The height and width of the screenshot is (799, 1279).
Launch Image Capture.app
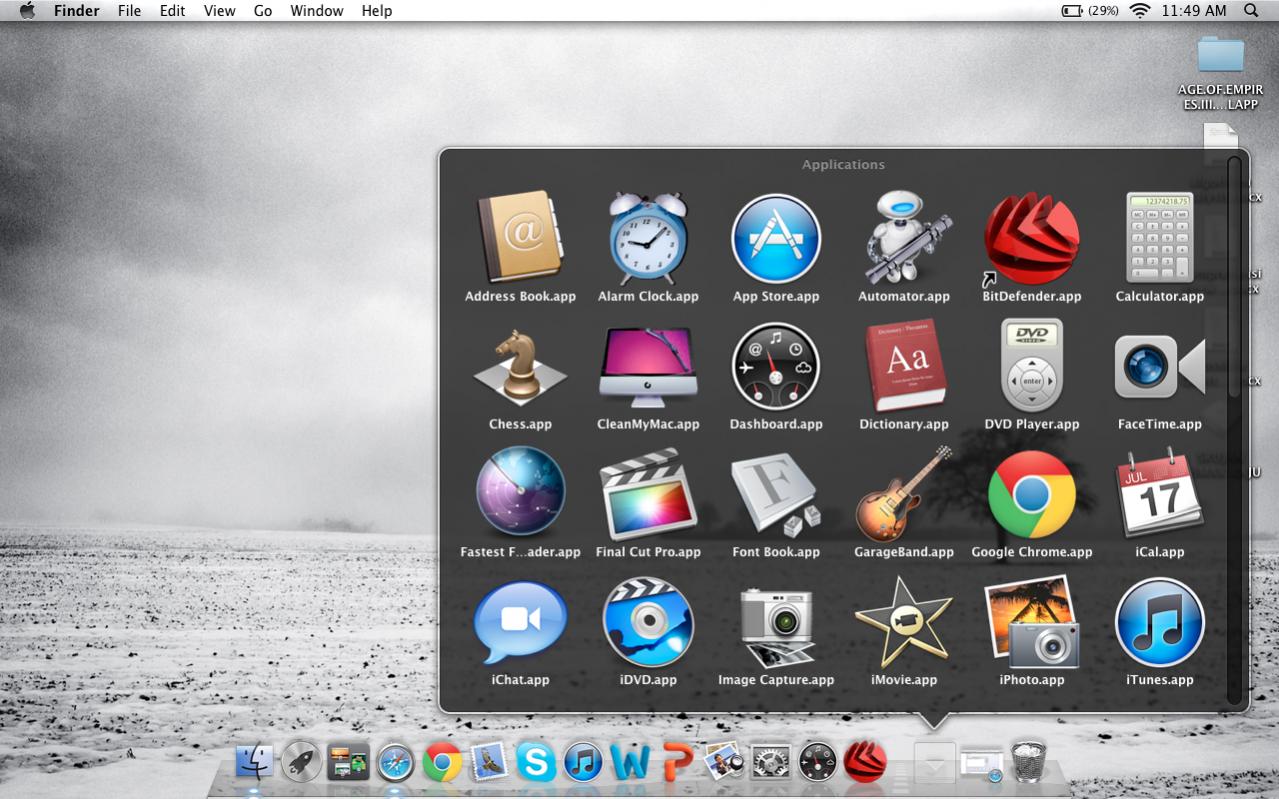click(x=776, y=626)
